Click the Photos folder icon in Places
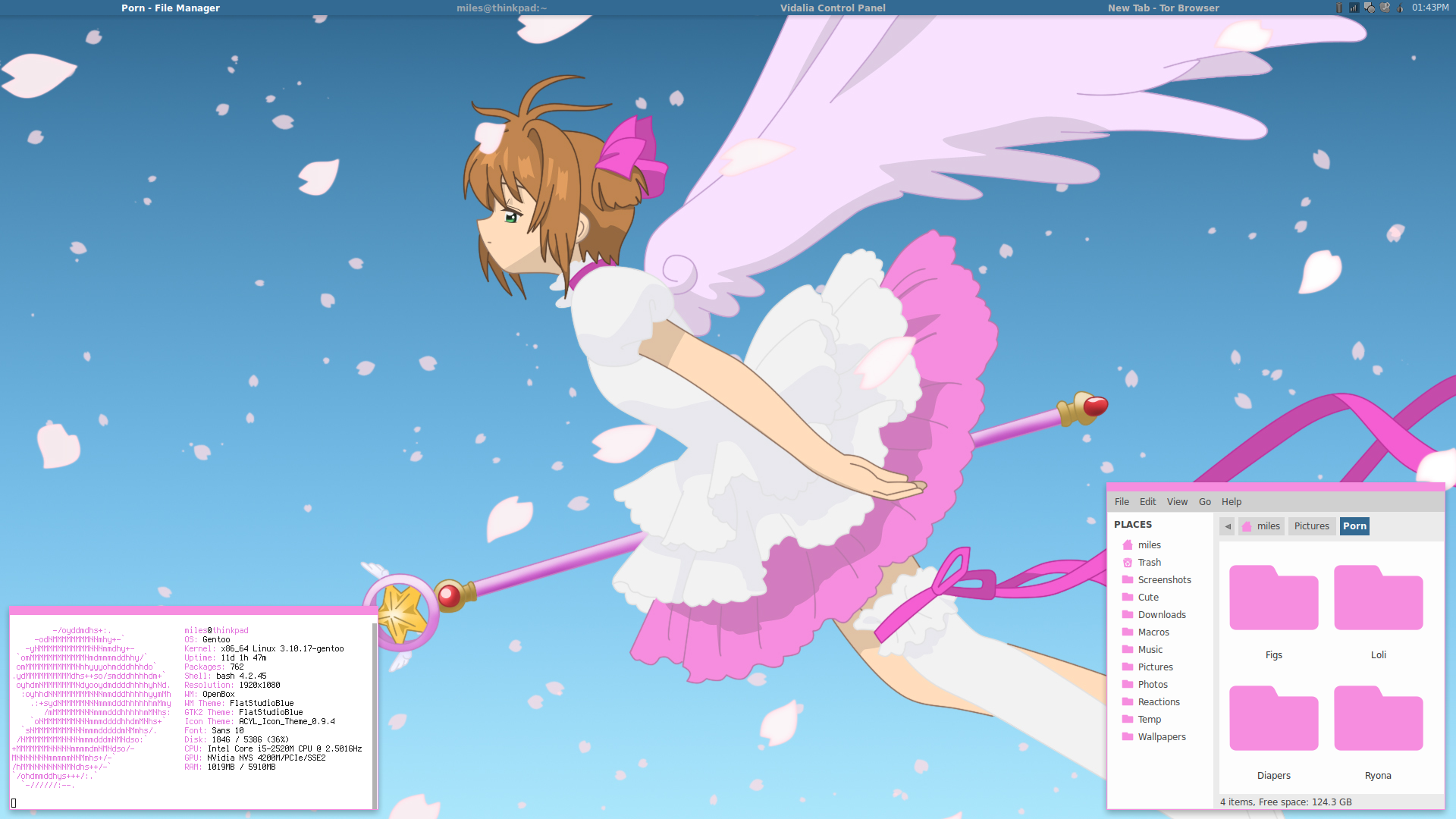1456x819 pixels. [1128, 685]
